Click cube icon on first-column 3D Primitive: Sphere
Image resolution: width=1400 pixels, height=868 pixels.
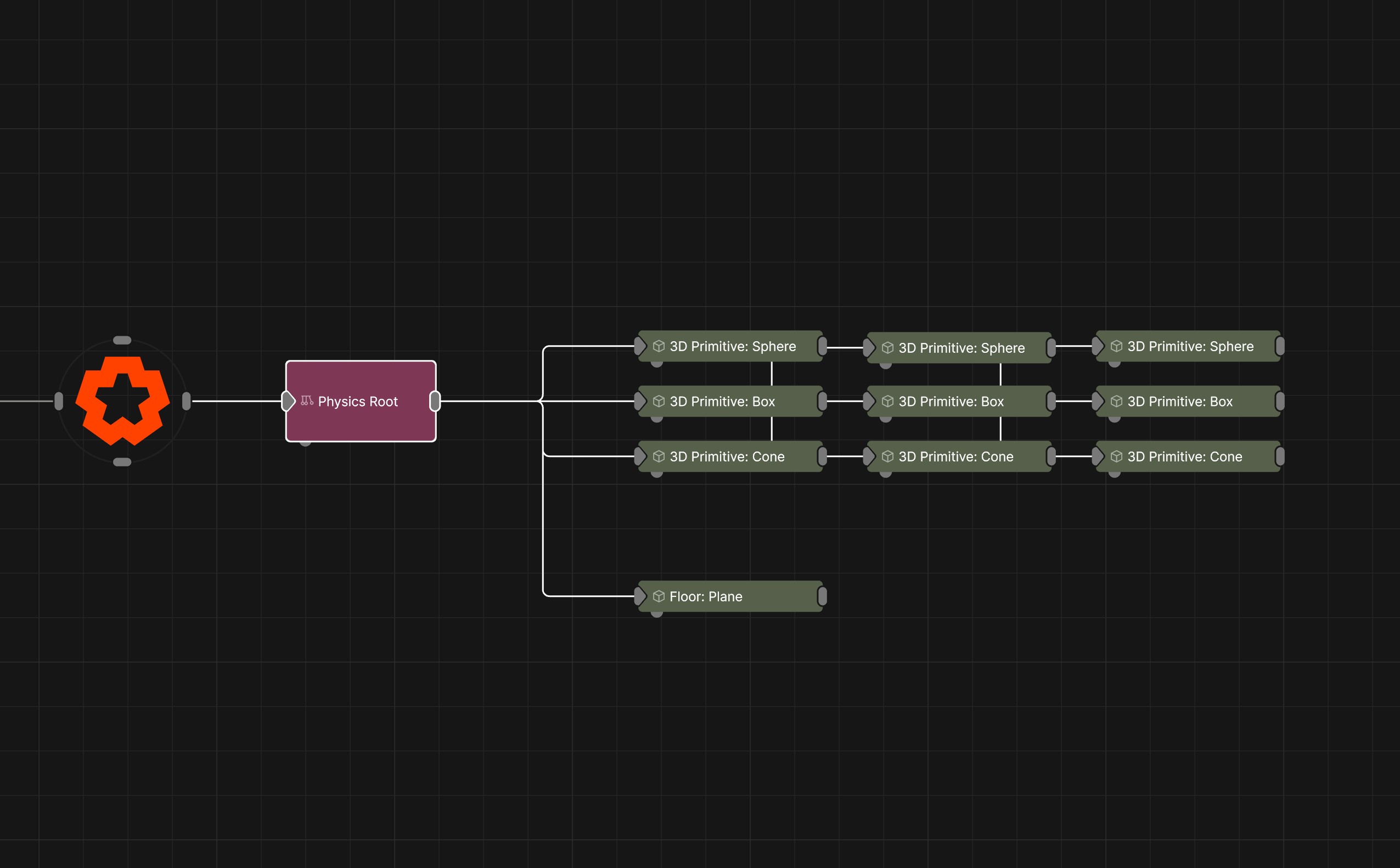pos(659,346)
